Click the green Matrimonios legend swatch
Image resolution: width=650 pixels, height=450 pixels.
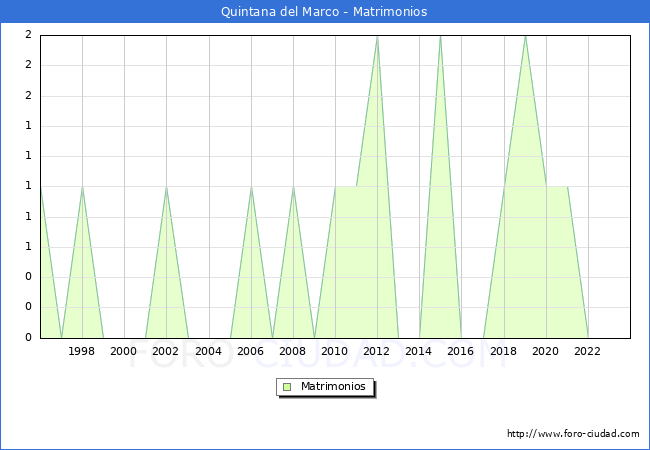pyautogui.click(x=287, y=387)
